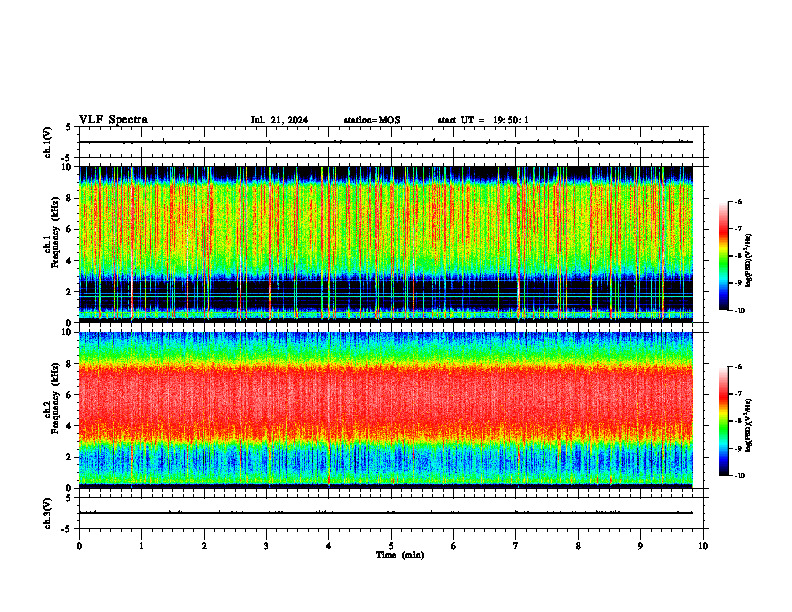
Task: Click the "5" tick on ch.1(V) axis
Action: [69, 127]
